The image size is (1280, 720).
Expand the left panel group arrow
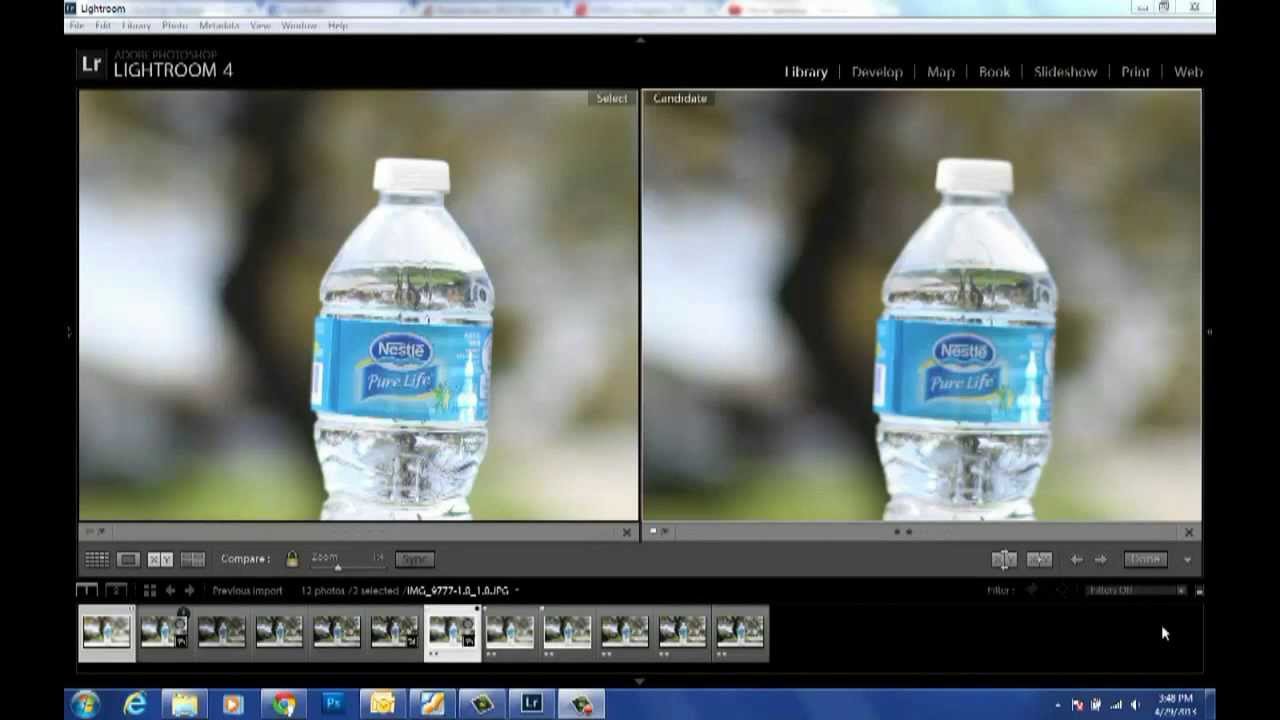69,332
